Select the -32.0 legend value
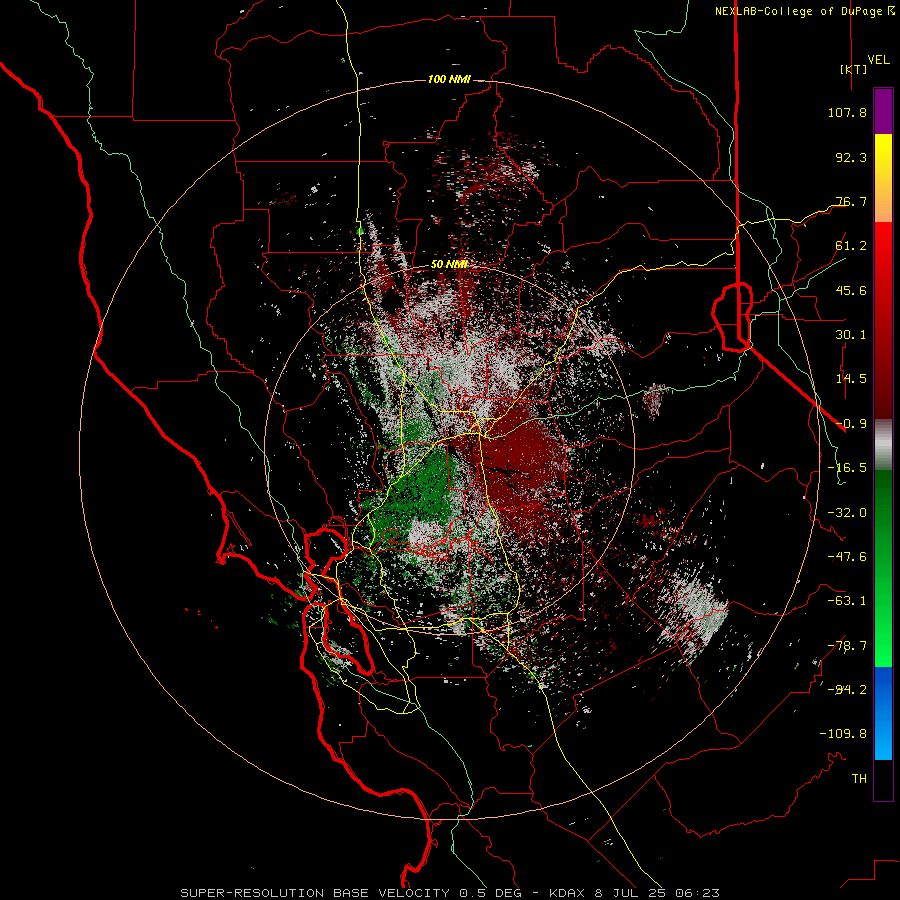This screenshot has height=900, width=900. (847, 513)
